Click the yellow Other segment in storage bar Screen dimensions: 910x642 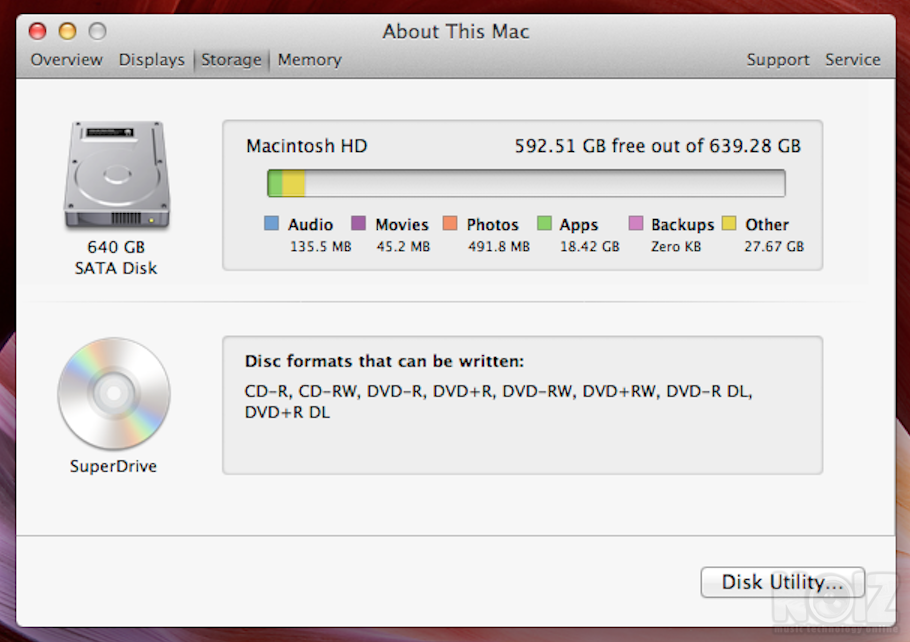click(294, 183)
